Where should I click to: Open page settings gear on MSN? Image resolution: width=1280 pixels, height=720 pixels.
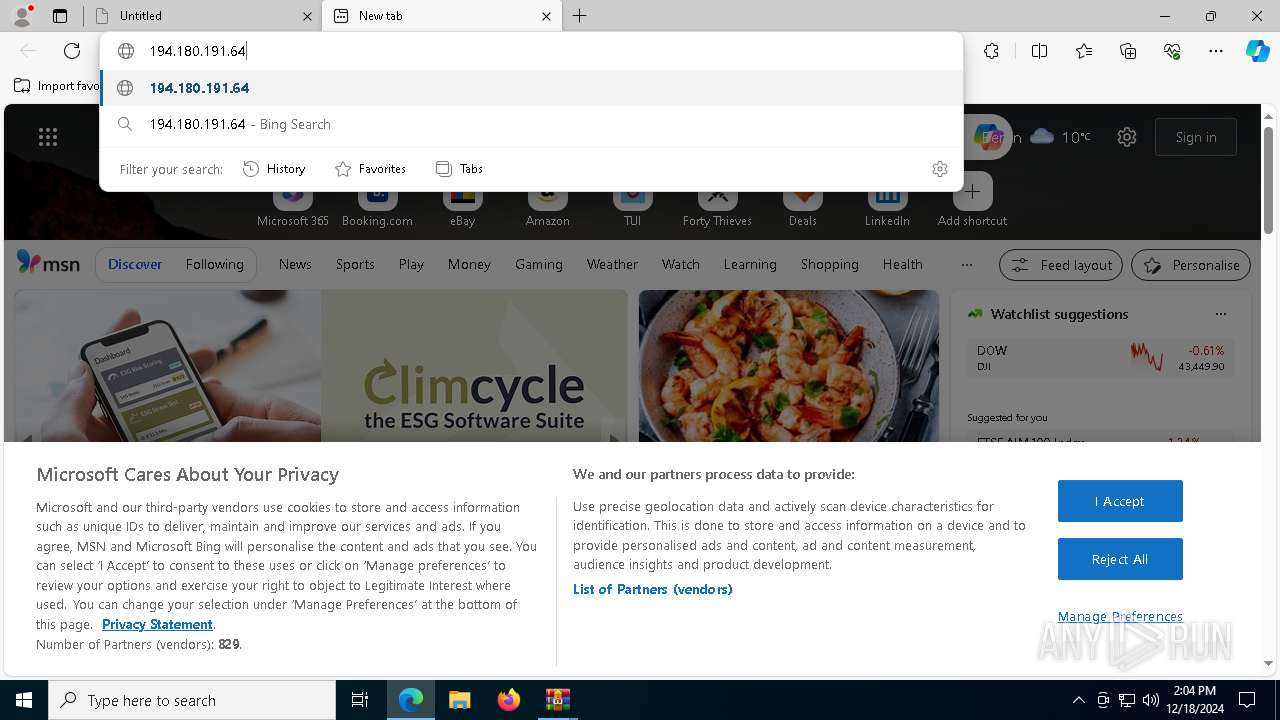pos(1127,137)
